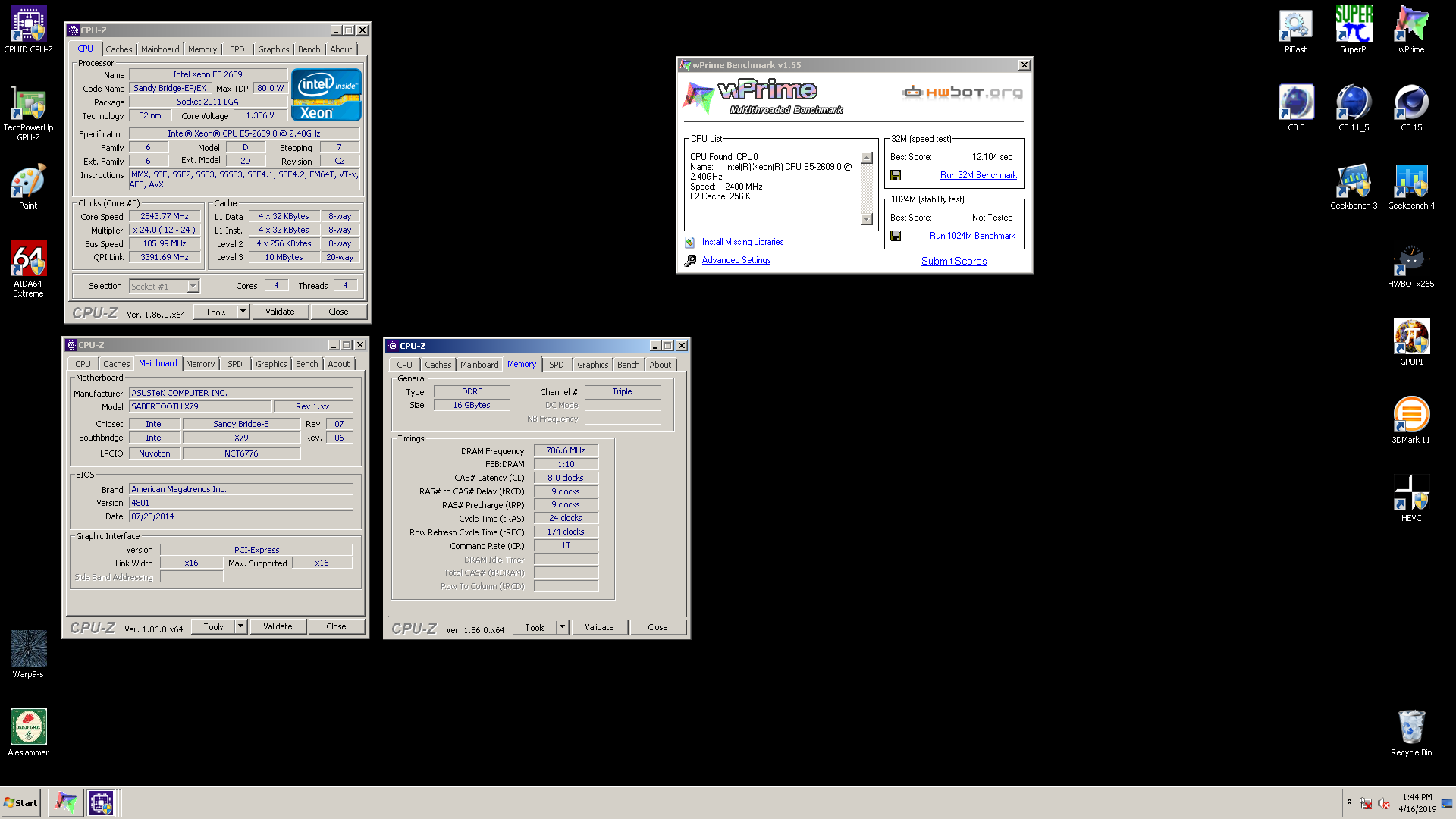The width and height of the screenshot is (1456, 819).
Task: Click Validate in top CPU-Z window
Action: pyautogui.click(x=280, y=312)
